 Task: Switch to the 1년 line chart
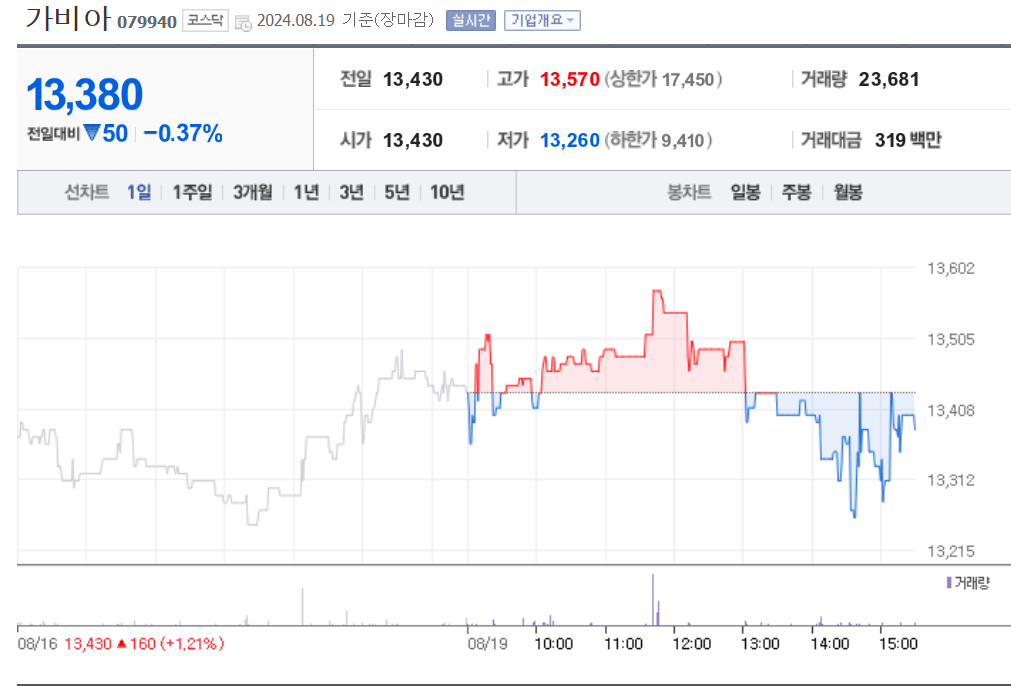pyautogui.click(x=306, y=192)
